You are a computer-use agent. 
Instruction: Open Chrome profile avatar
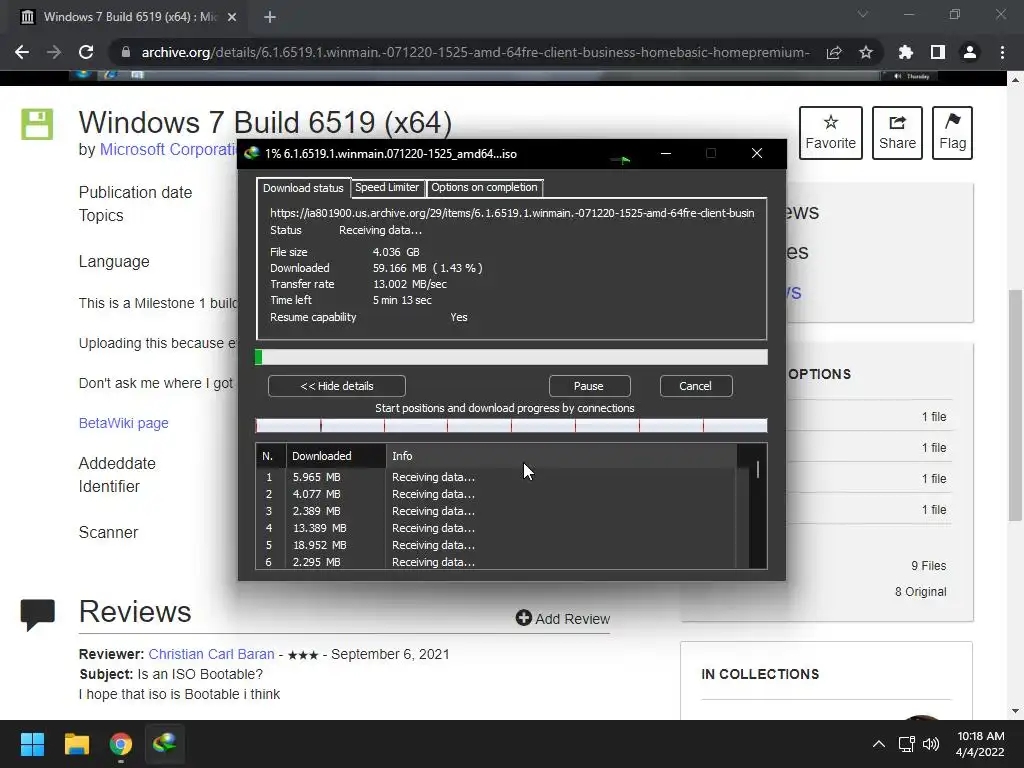970,52
